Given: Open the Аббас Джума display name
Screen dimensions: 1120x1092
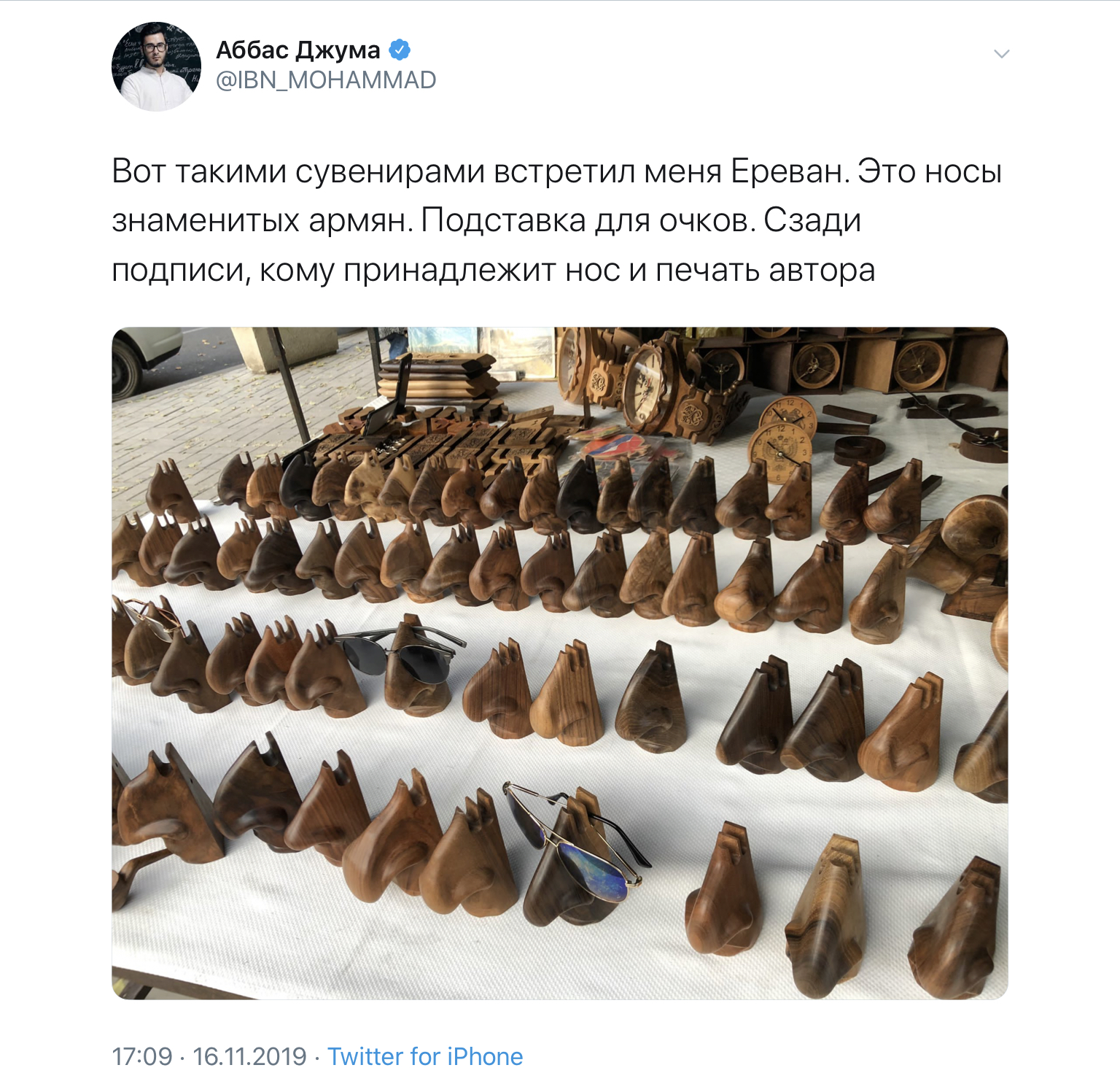Looking at the screenshot, I should pos(298,50).
